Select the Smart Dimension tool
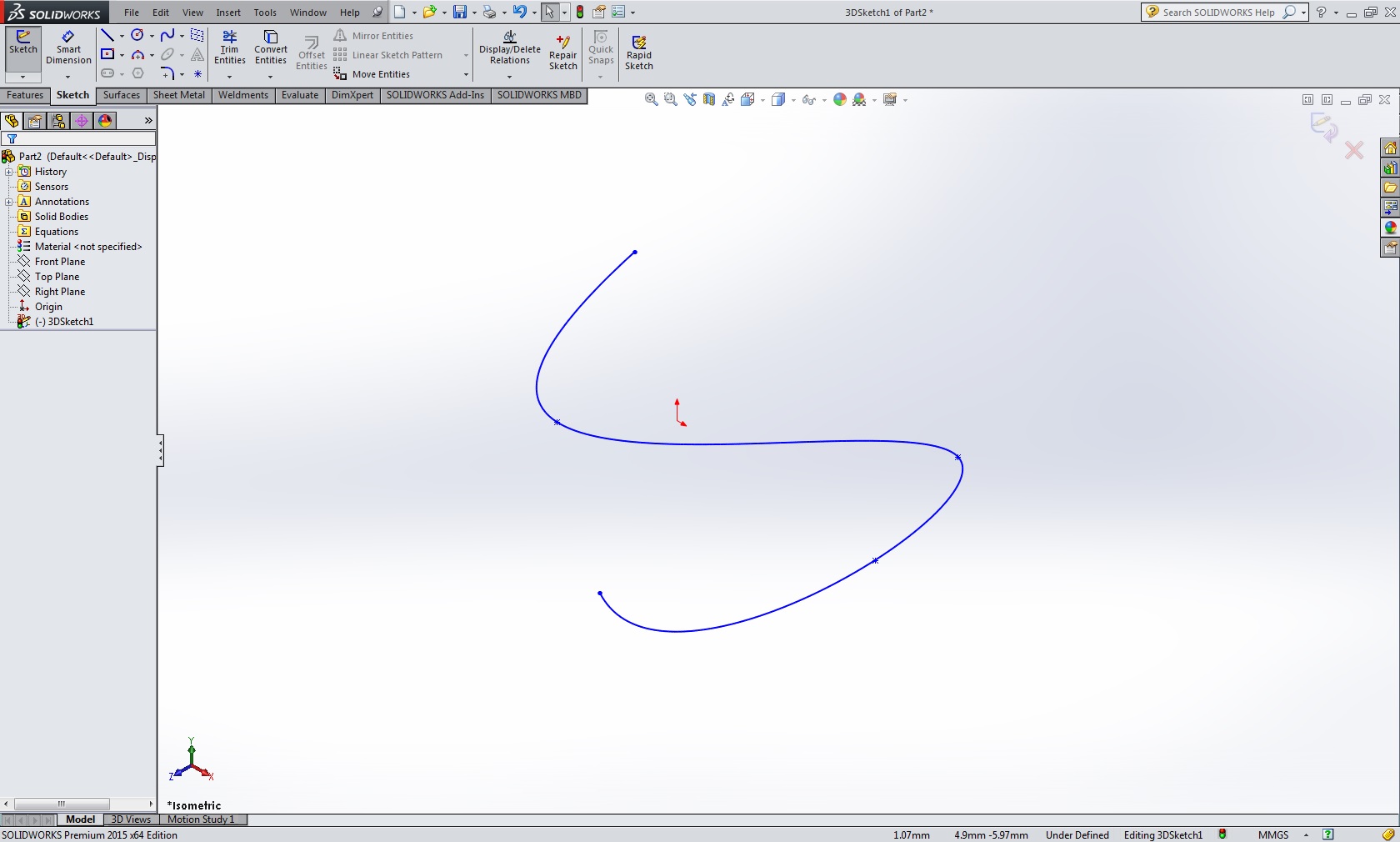Image resolution: width=1400 pixels, height=842 pixels. click(68, 48)
